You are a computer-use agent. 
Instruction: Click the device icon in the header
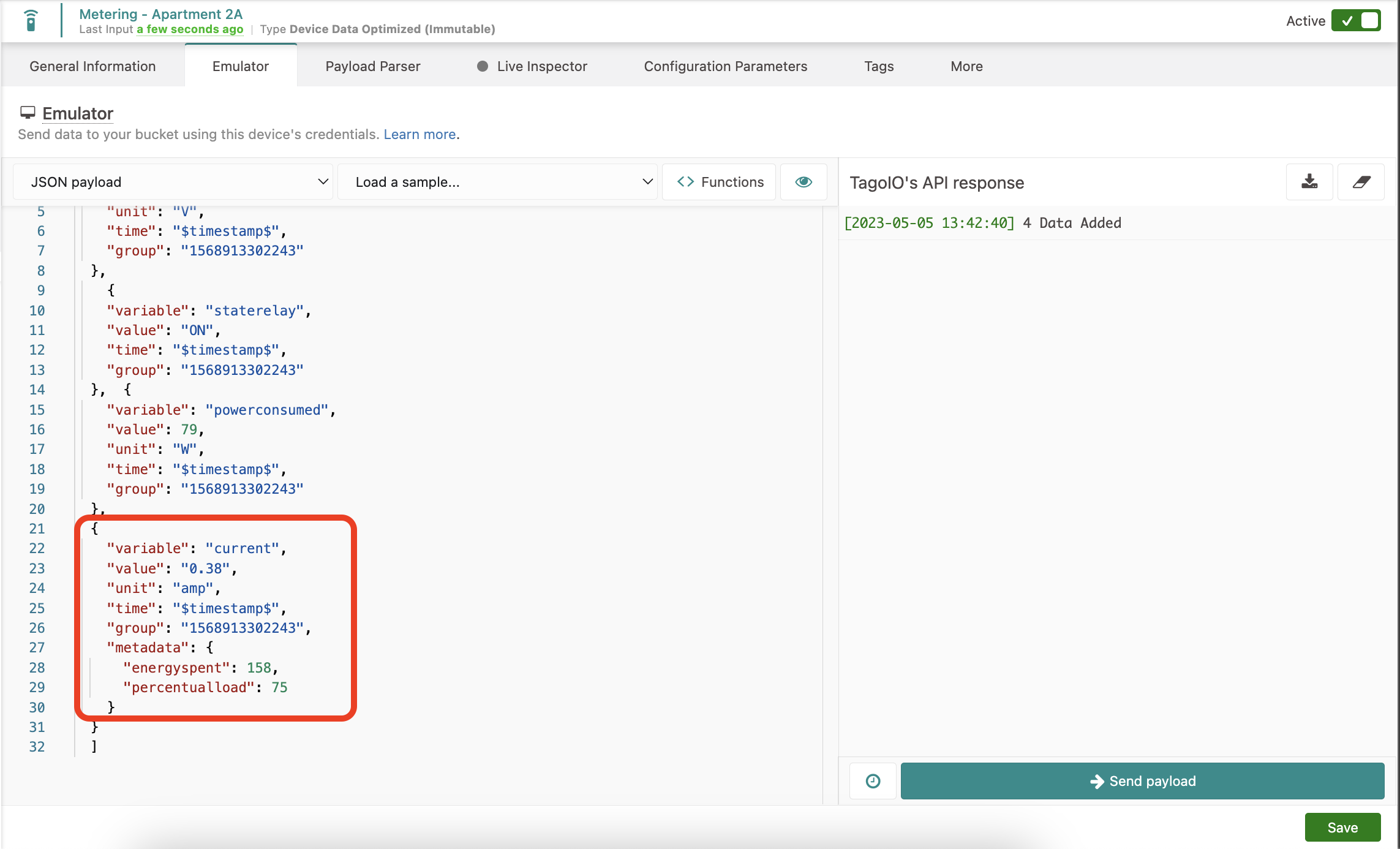[31, 21]
